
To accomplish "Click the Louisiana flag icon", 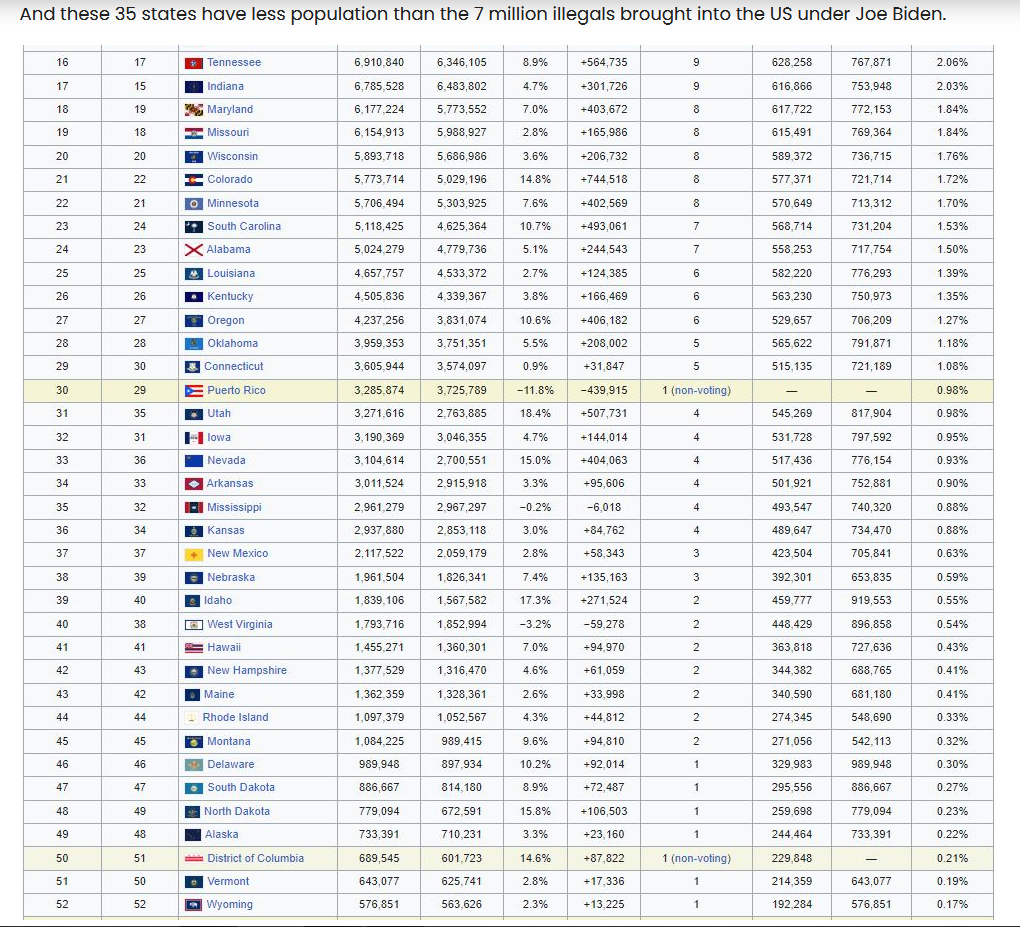I will click(x=194, y=274).
